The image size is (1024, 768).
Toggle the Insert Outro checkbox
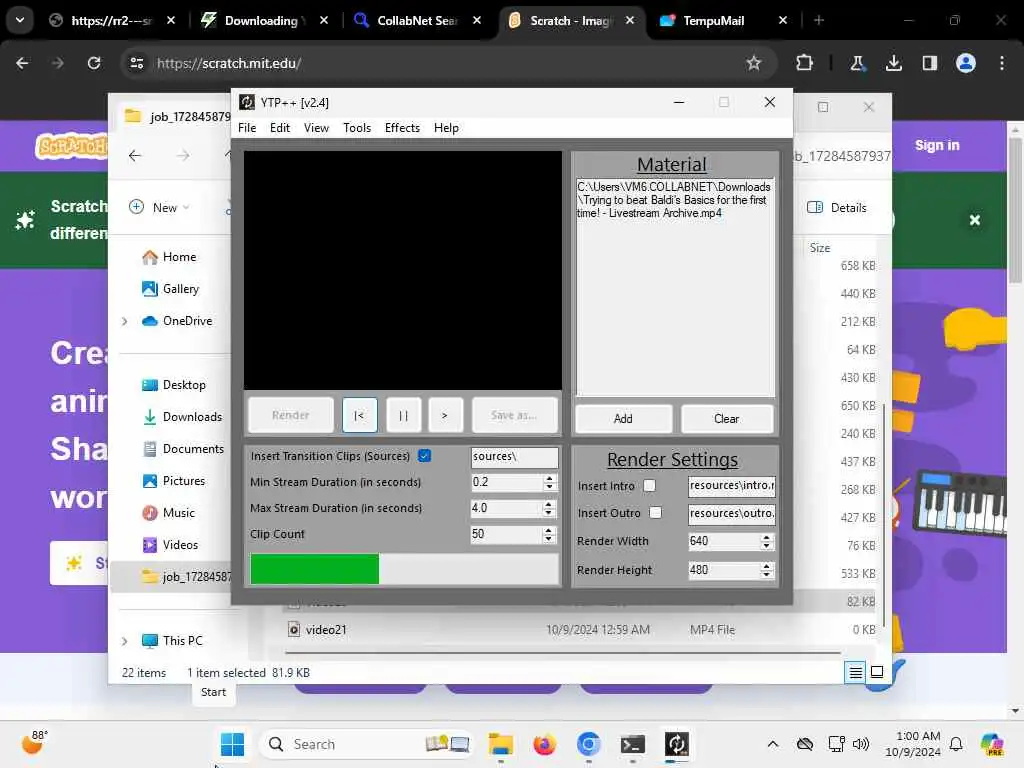[656, 513]
